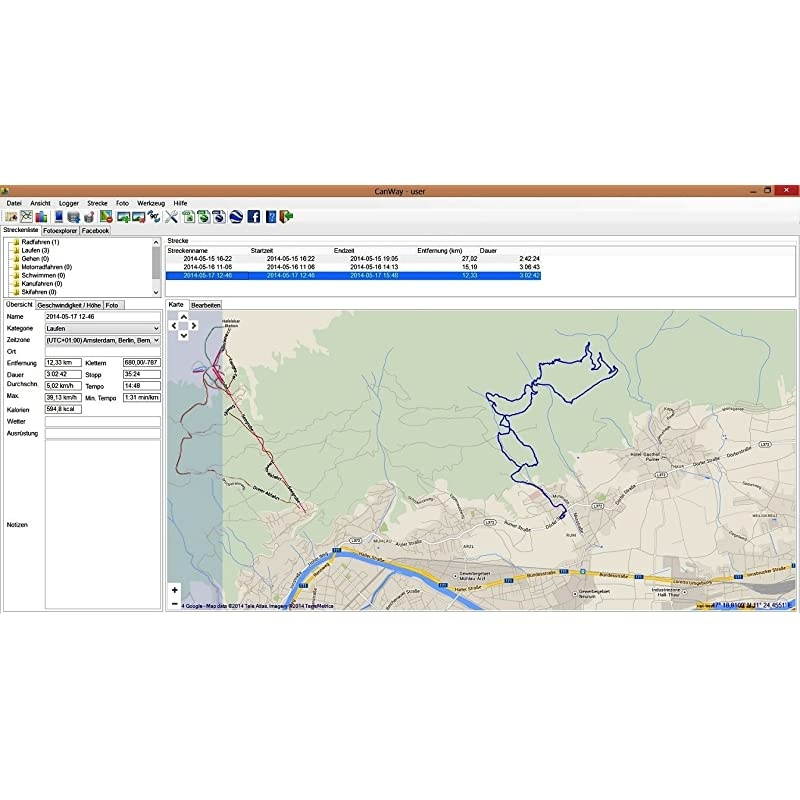
Task: Open the Werkzeug menu
Action: click(x=151, y=203)
